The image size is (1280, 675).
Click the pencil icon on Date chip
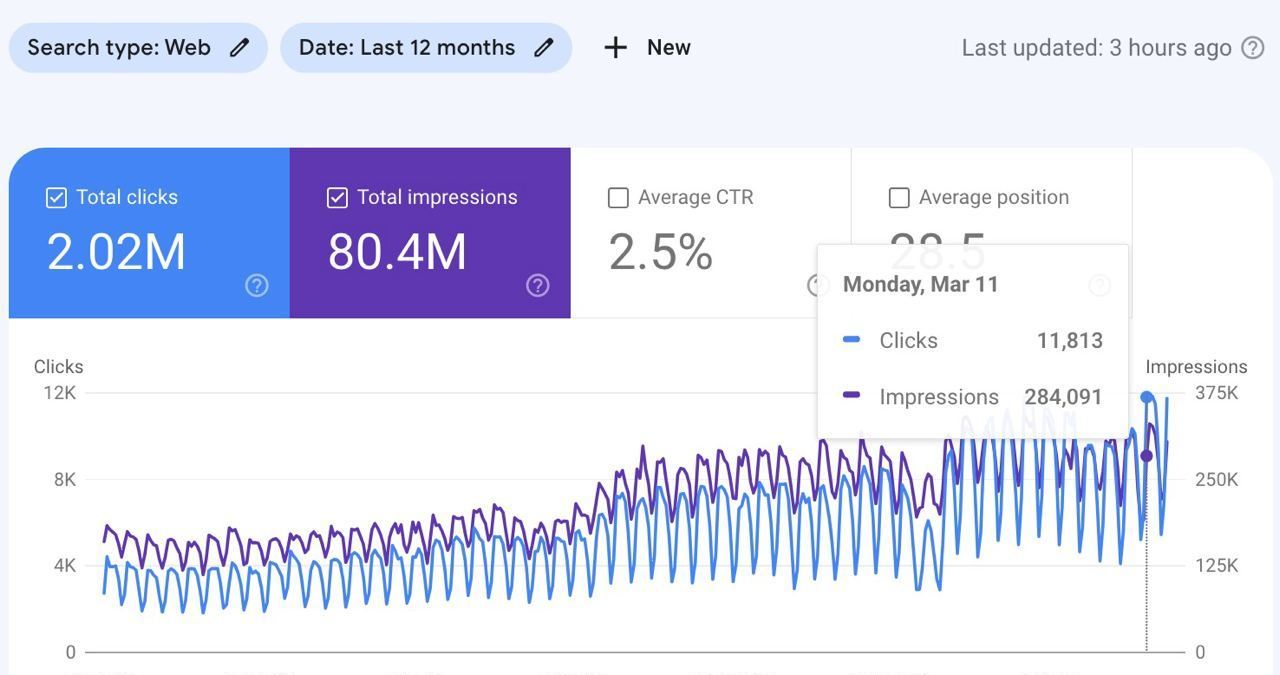(x=543, y=48)
